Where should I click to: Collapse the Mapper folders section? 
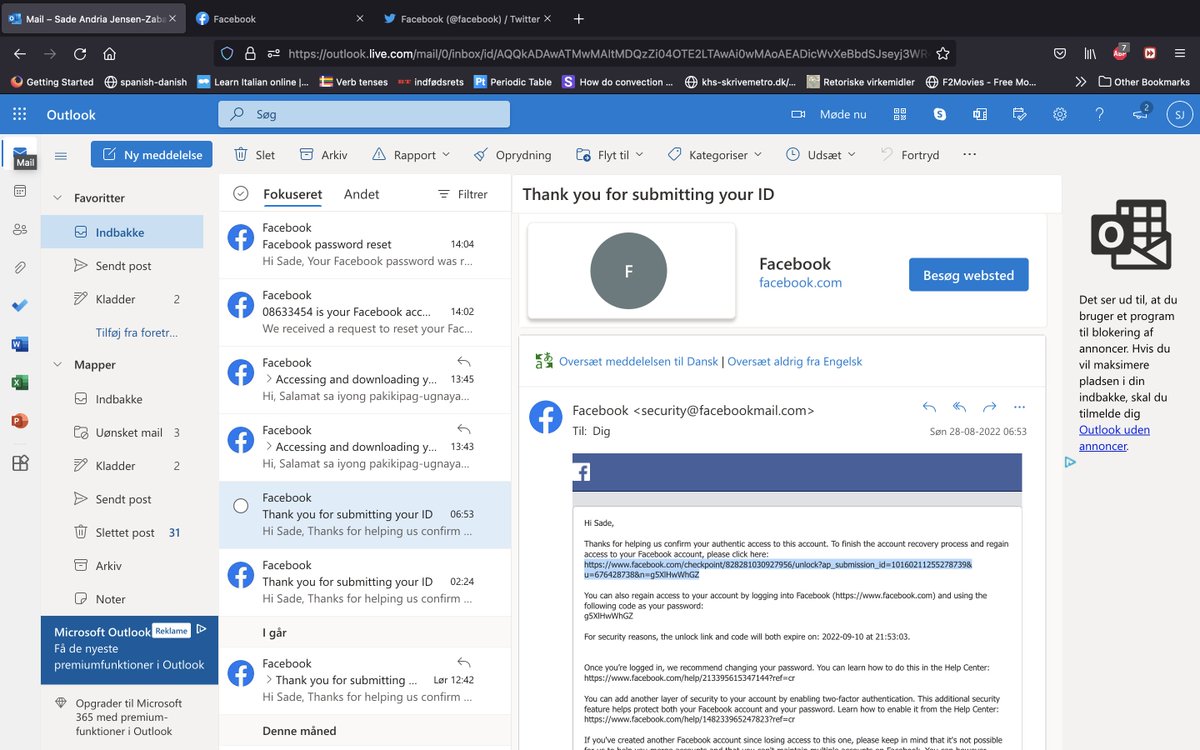57,365
